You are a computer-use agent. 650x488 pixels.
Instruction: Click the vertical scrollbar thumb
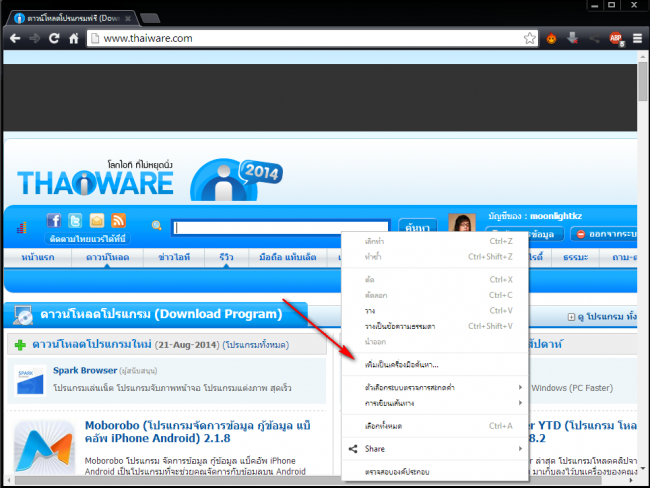[x=643, y=81]
